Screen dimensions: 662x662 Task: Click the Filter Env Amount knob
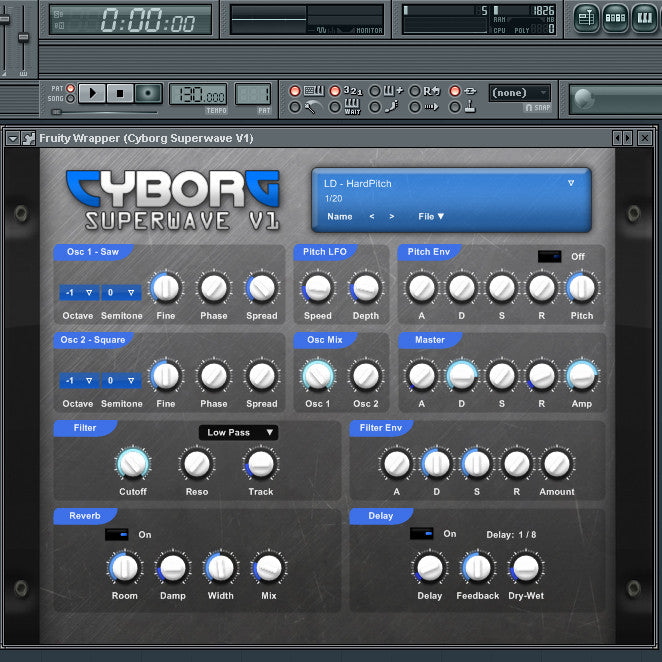pyautogui.click(x=556, y=464)
